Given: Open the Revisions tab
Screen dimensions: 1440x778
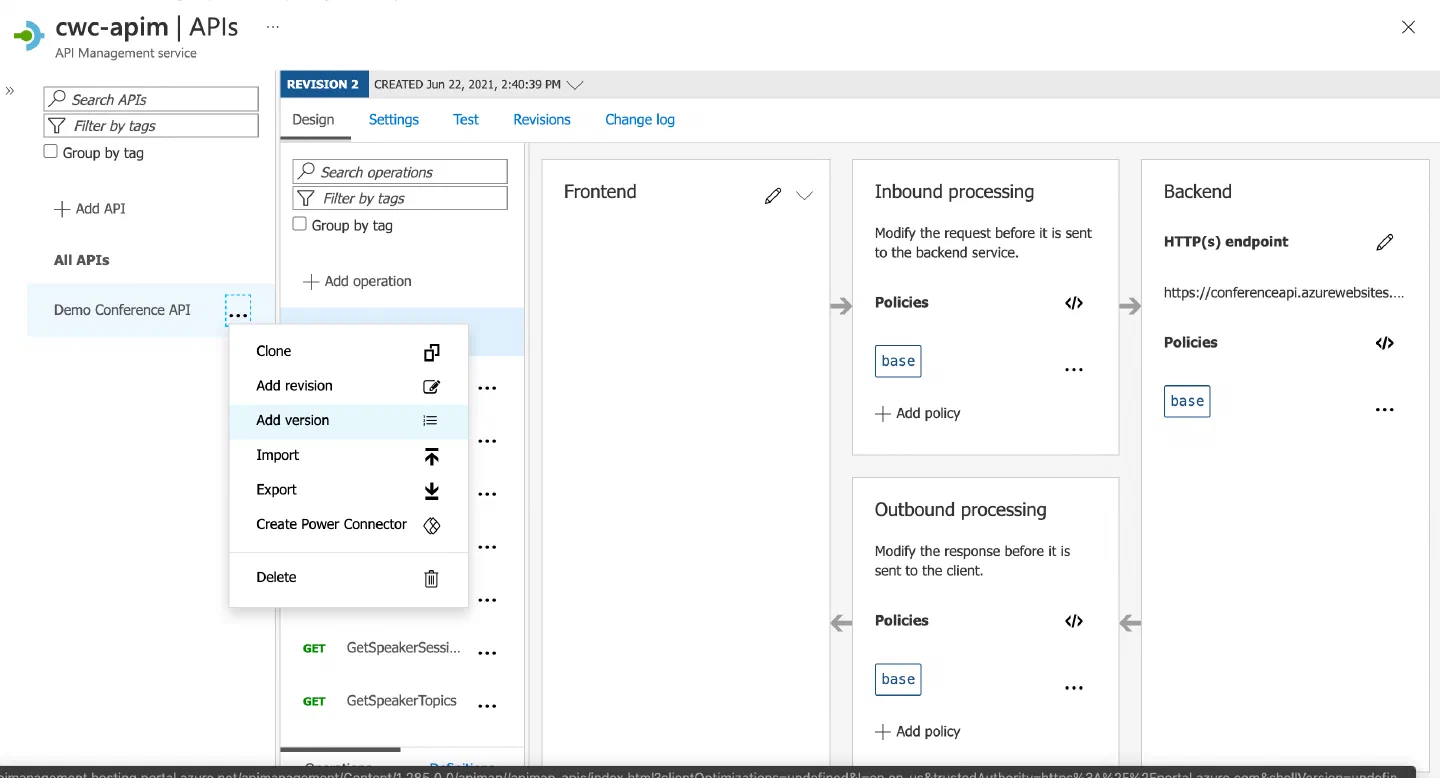Looking at the screenshot, I should point(542,120).
